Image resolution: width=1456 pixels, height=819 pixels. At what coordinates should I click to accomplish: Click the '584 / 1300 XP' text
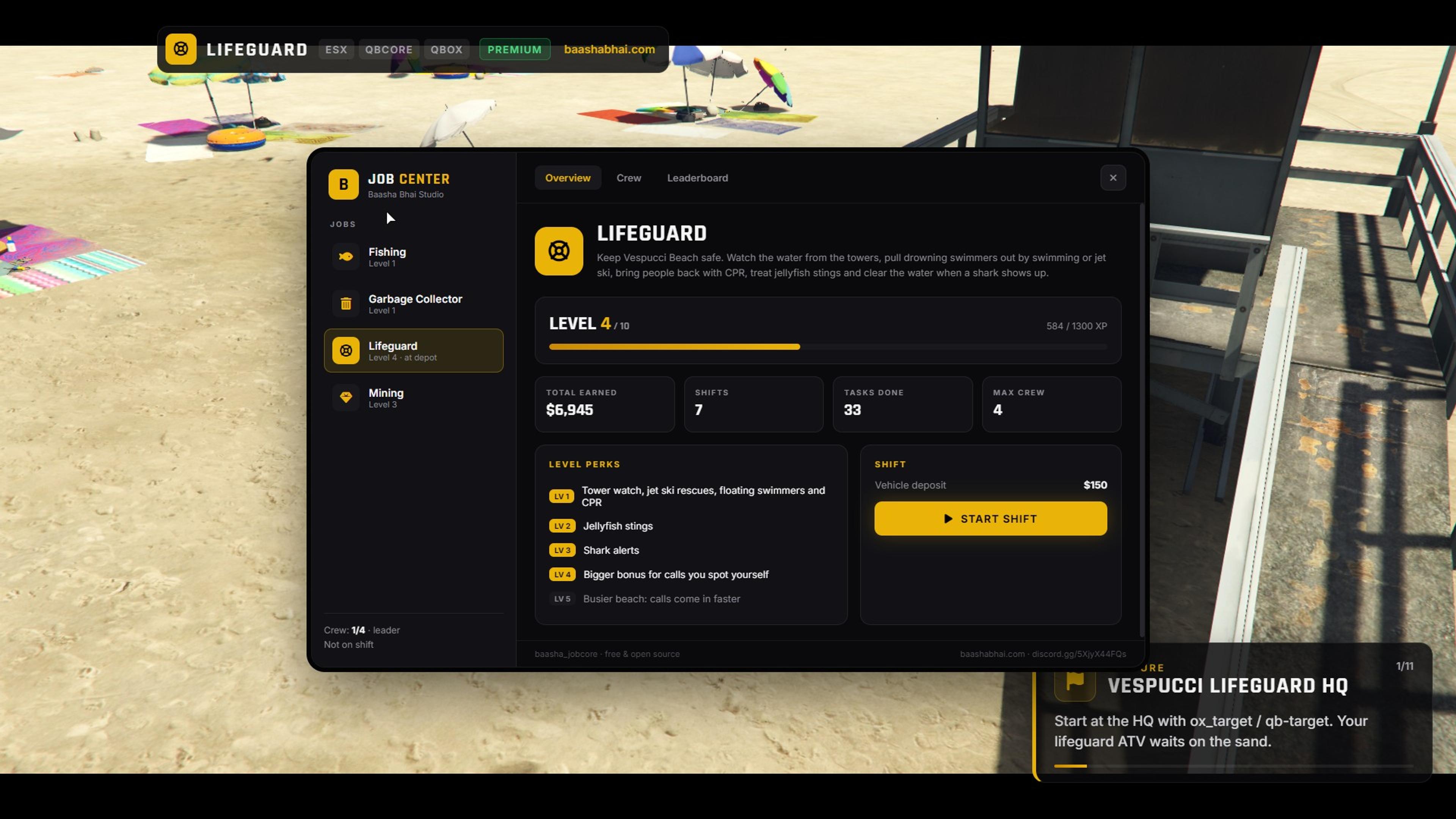pos(1076,326)
